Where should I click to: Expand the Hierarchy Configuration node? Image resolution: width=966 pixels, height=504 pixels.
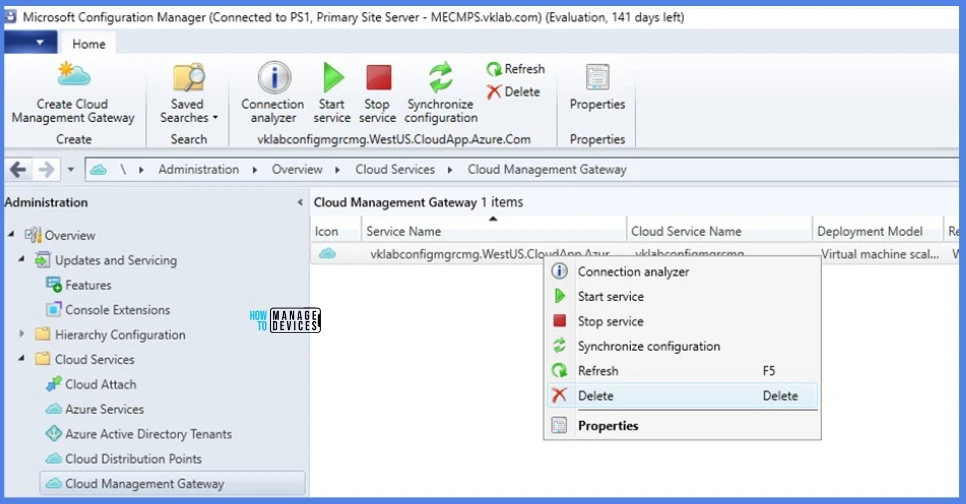22,334
